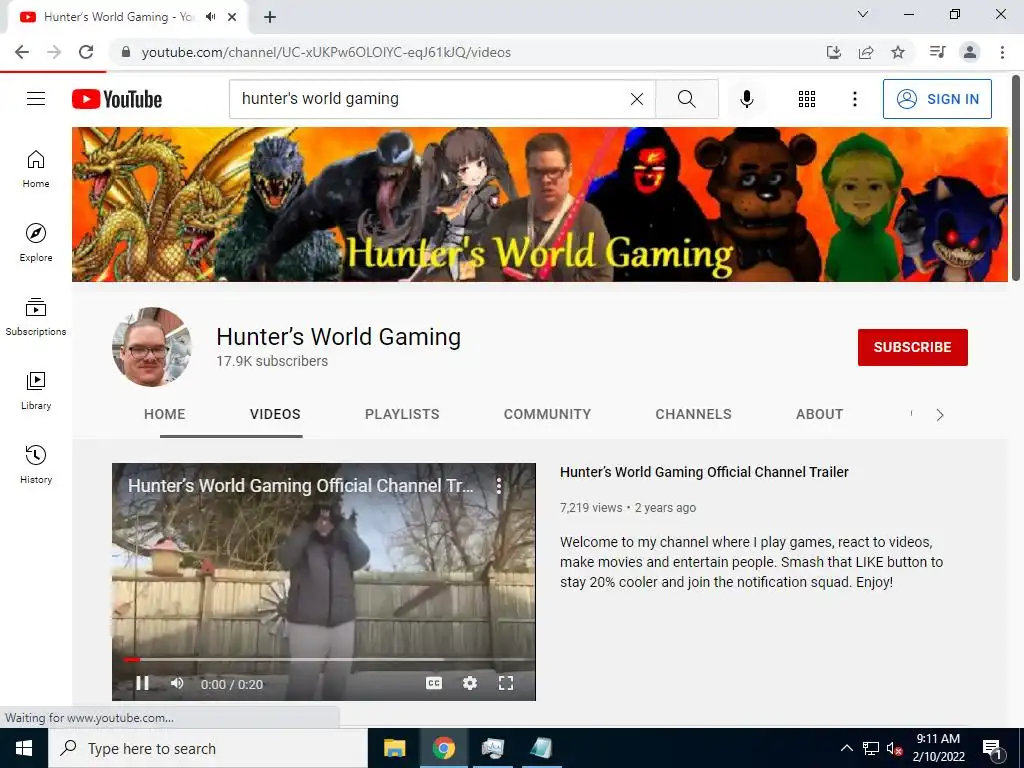Switch to the HOME channel tab
The width and height of the screenshot is (1024, 768).
coord(165,414)
